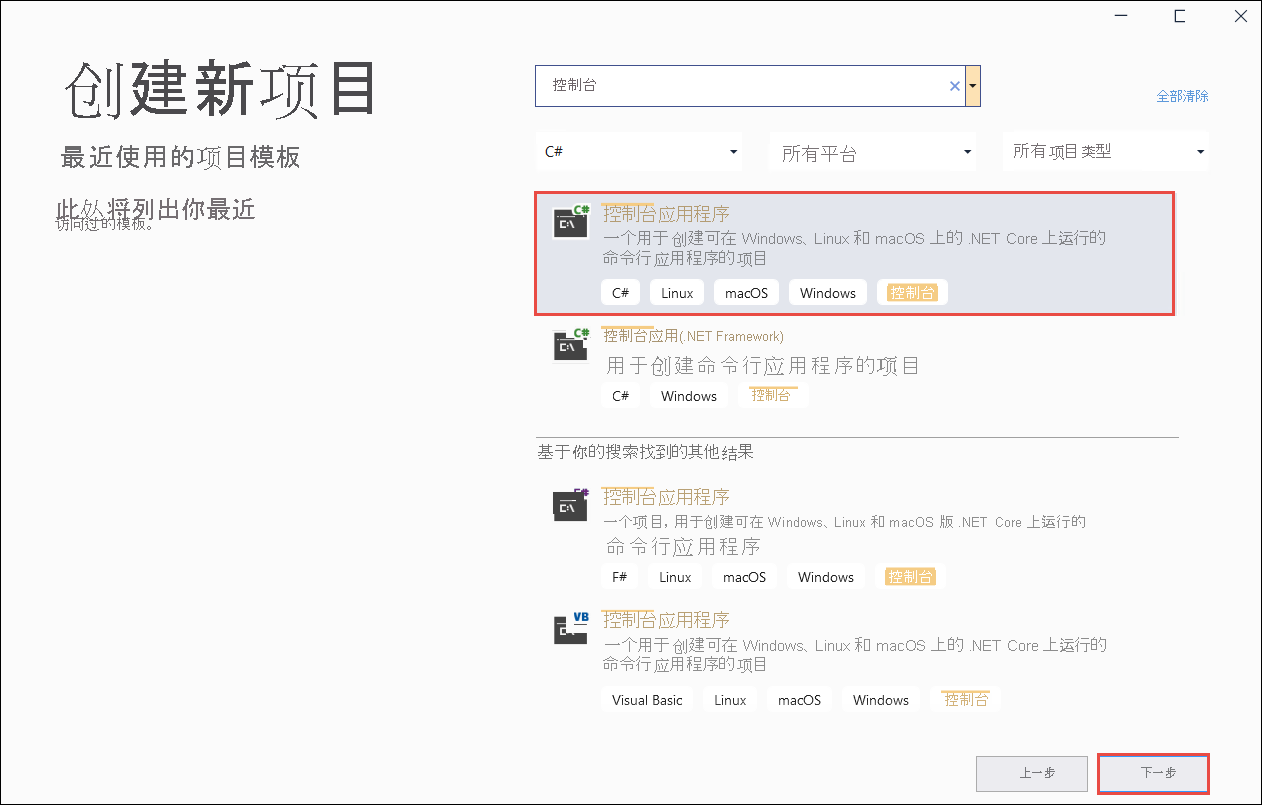Open the 所有平台 platform filter dropdown

[x=873, y=153]
